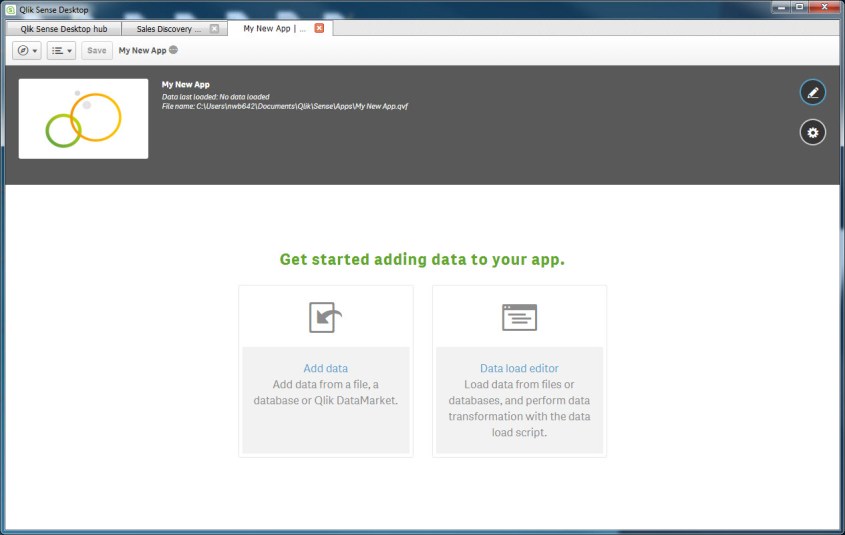Open the list view menu dropdown
Screen dimensions: 845x535
[61, 51]
